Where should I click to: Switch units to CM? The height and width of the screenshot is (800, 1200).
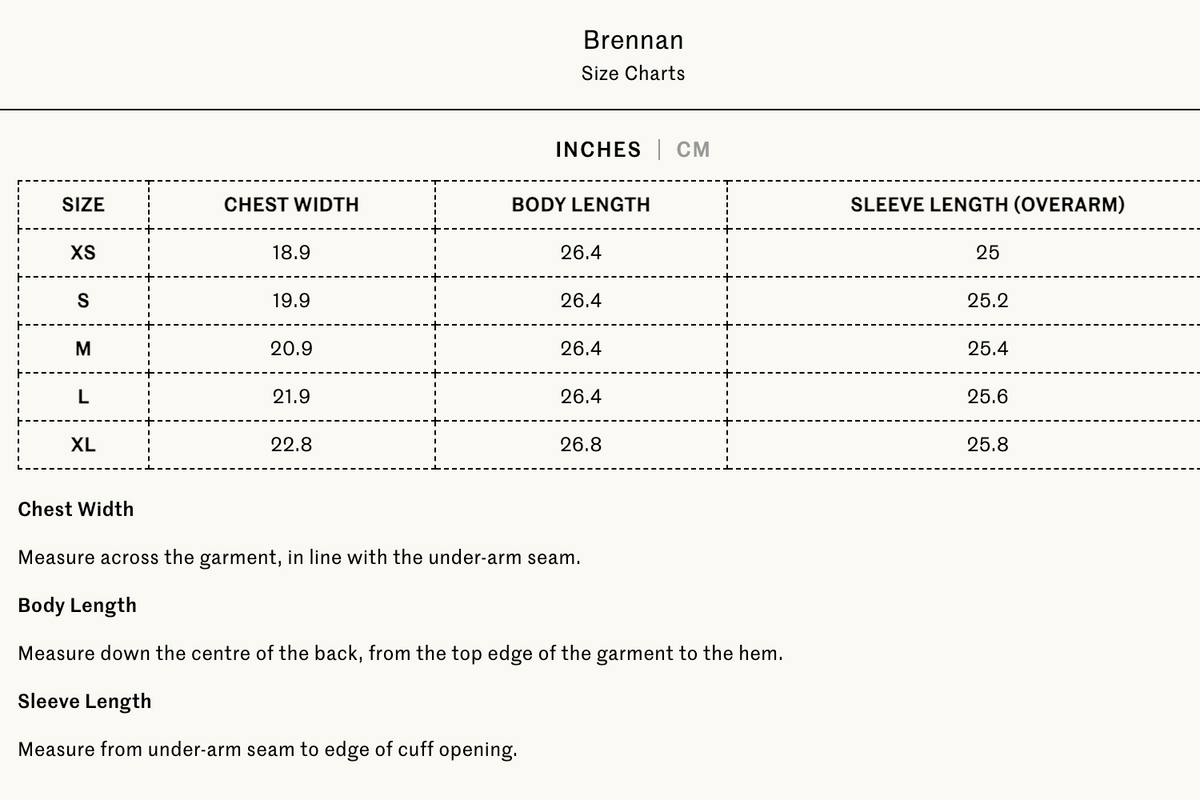click(x=693, y=150)
